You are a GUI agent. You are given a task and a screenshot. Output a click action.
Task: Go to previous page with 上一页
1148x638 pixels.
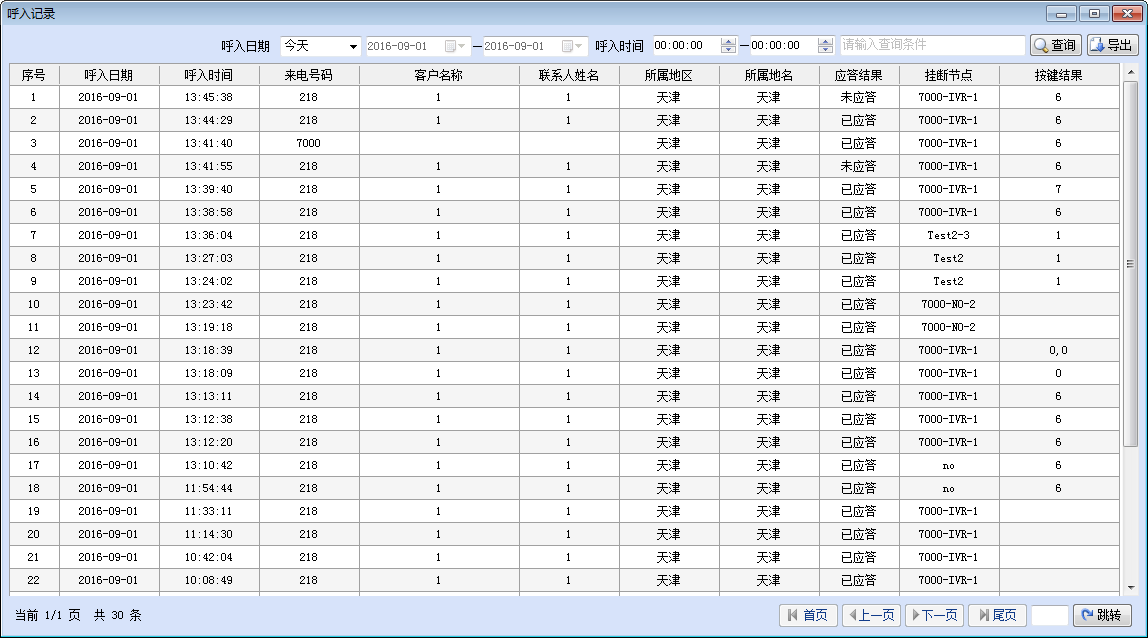(x=870, y=615)
